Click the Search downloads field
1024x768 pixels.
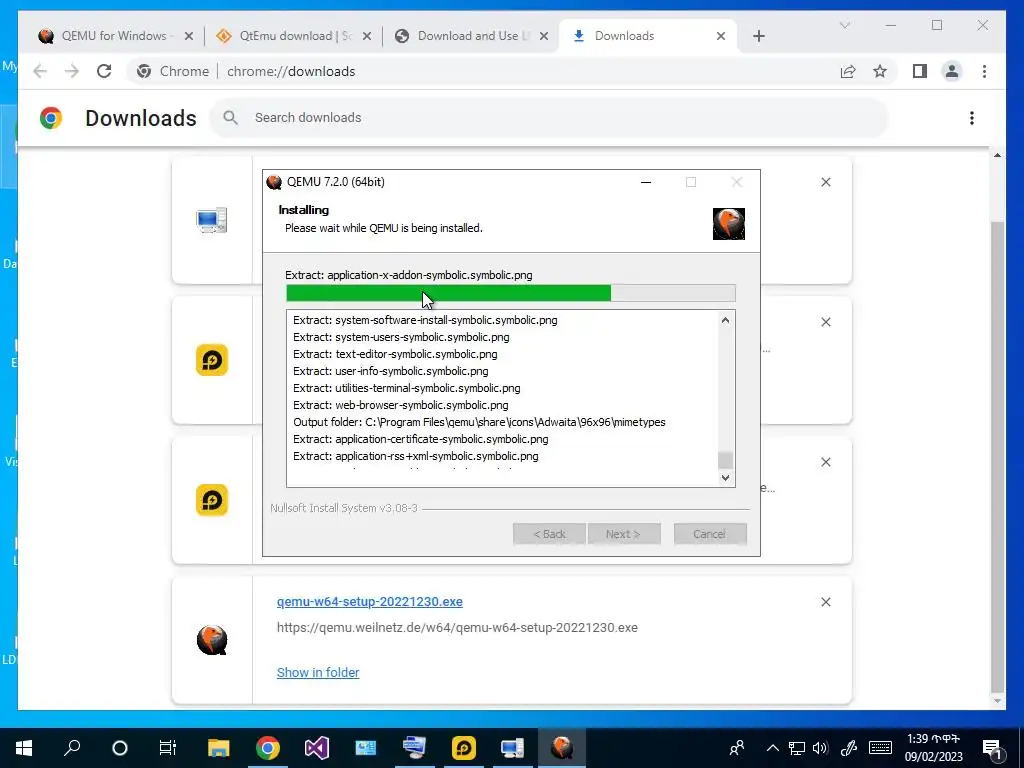coord(549,118)
